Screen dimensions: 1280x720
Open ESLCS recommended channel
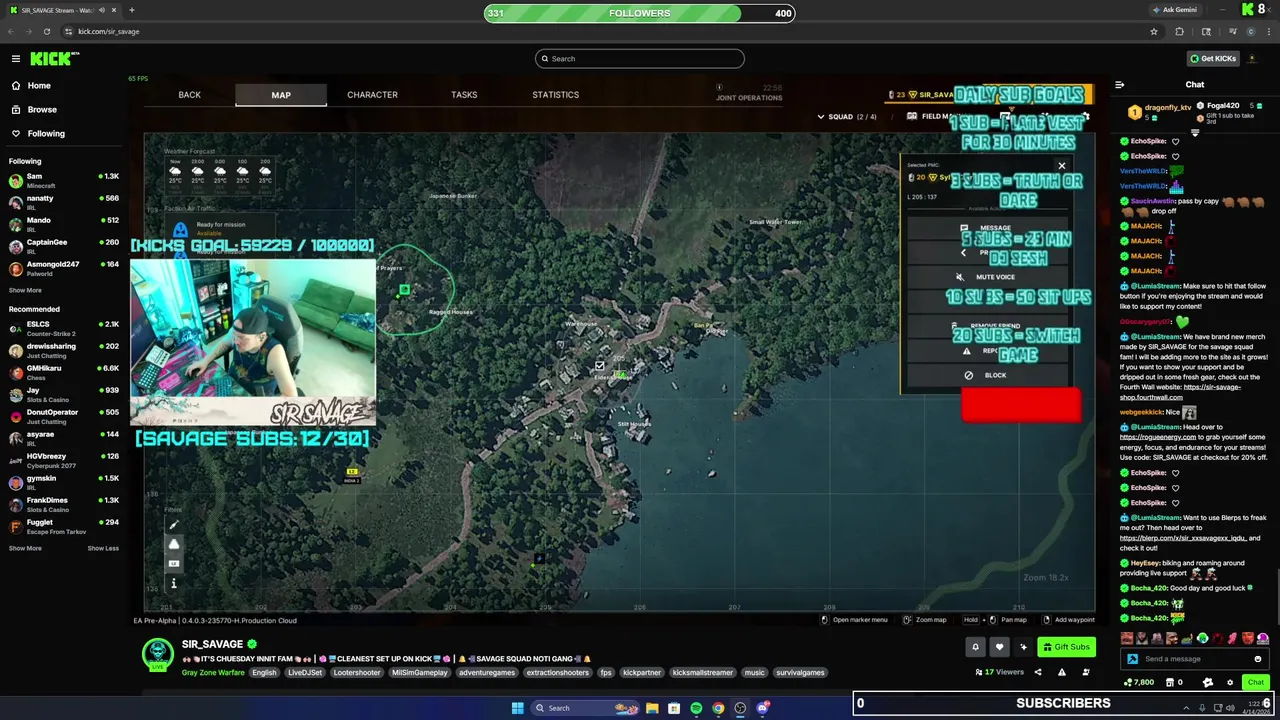63,329
